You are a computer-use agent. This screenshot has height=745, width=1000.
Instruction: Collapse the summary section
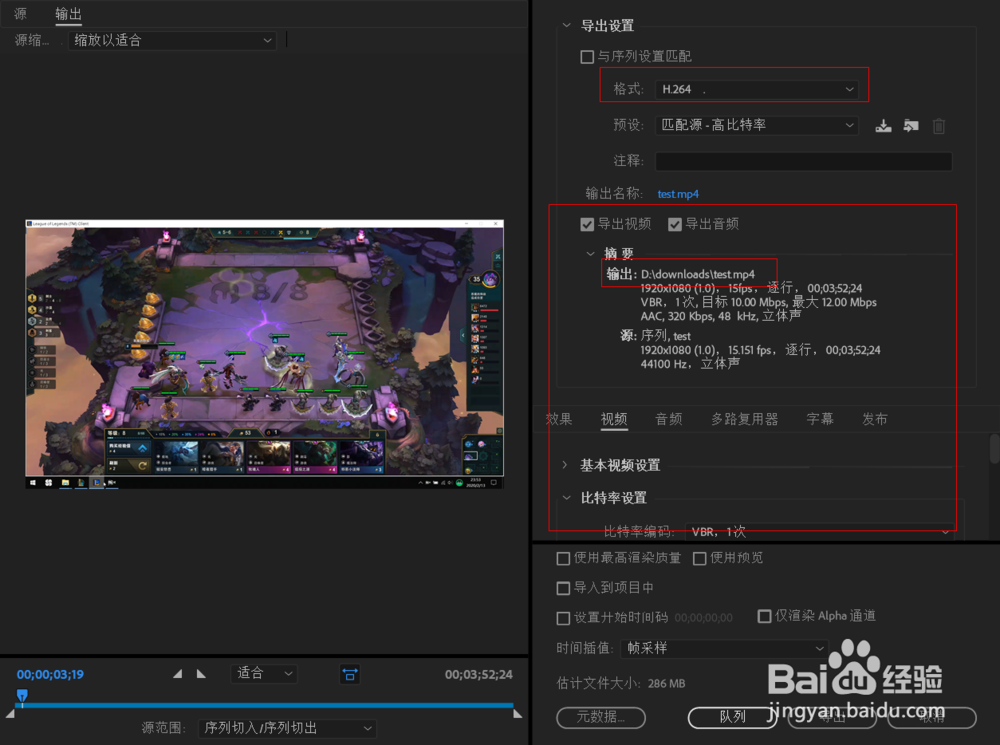[x=590, y=253]
